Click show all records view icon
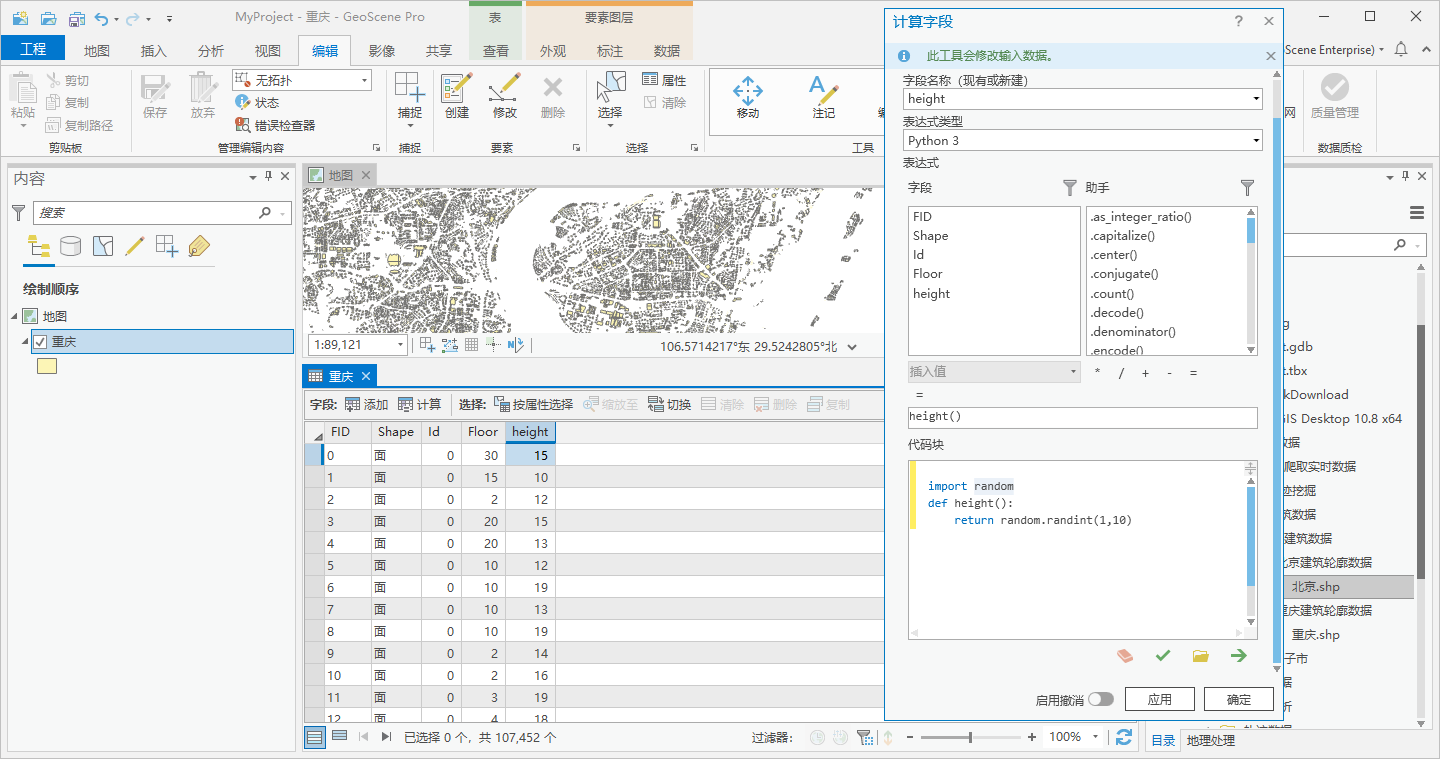1440x759 pixels. point(315,737)
